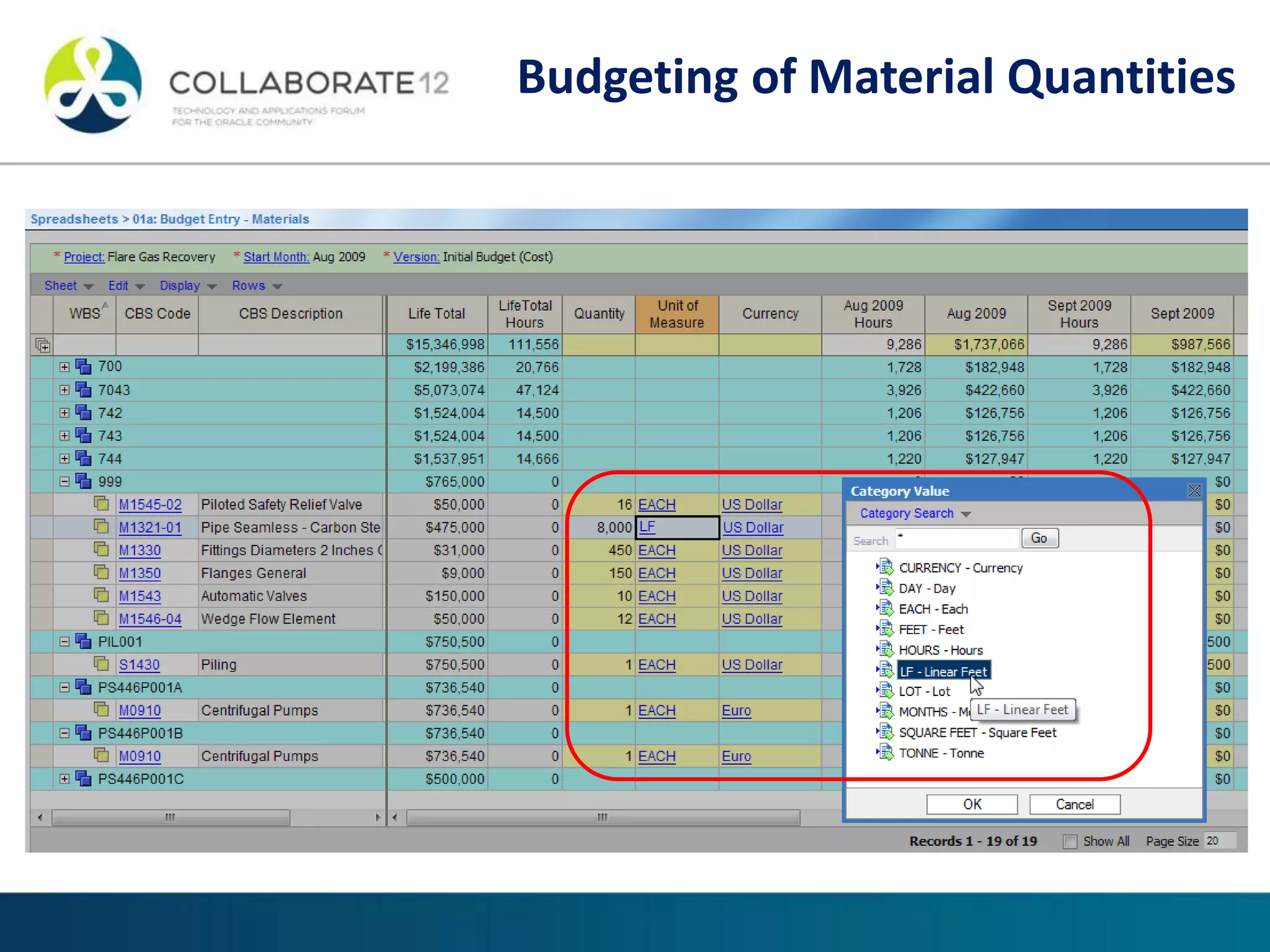Click the SQUARE FEET category icon
This screenshot has width=1270, height=952.
[x=885, y=732]
